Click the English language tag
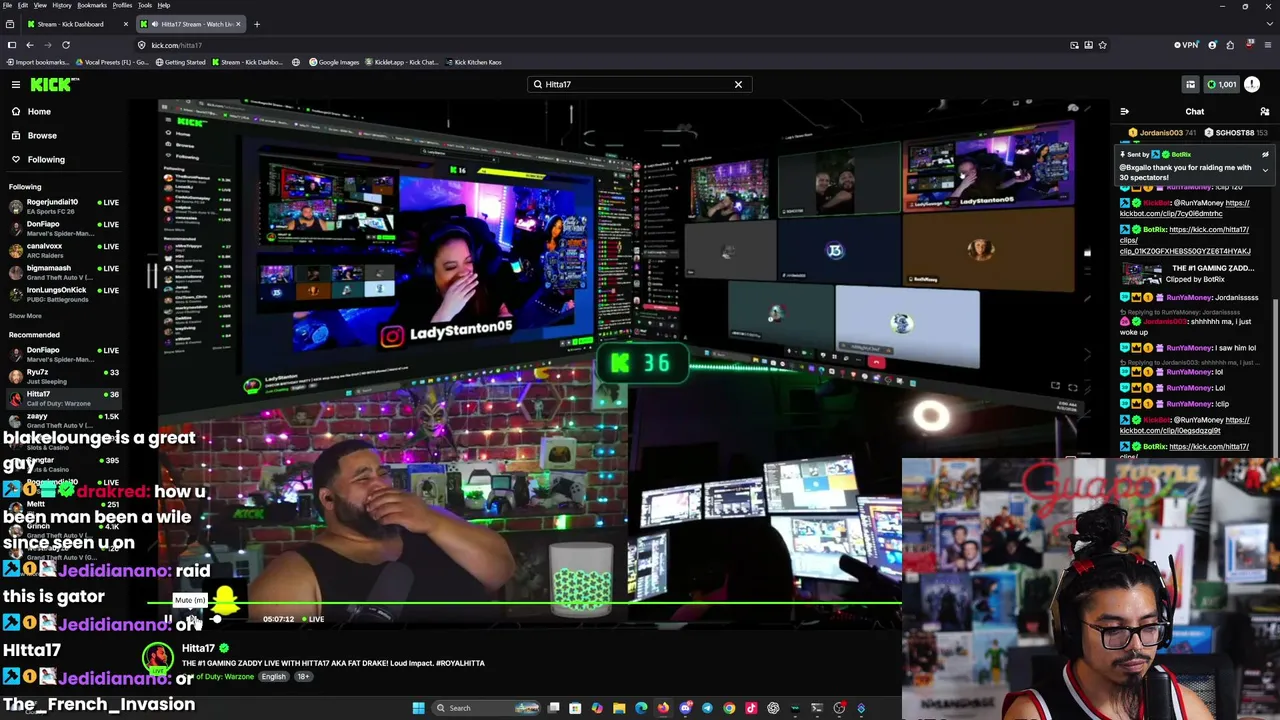Screen dimensions: 1280x720 (x=273, y=677)
